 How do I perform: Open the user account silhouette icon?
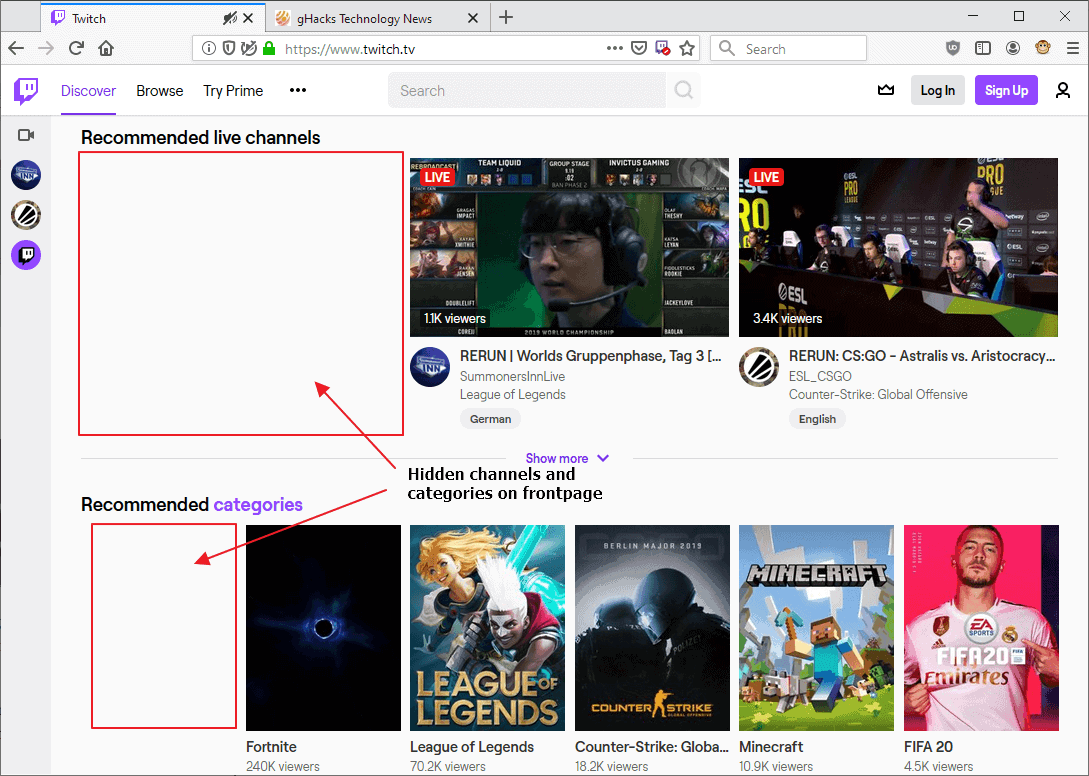pyautogui.click(x=1063, y=90)
